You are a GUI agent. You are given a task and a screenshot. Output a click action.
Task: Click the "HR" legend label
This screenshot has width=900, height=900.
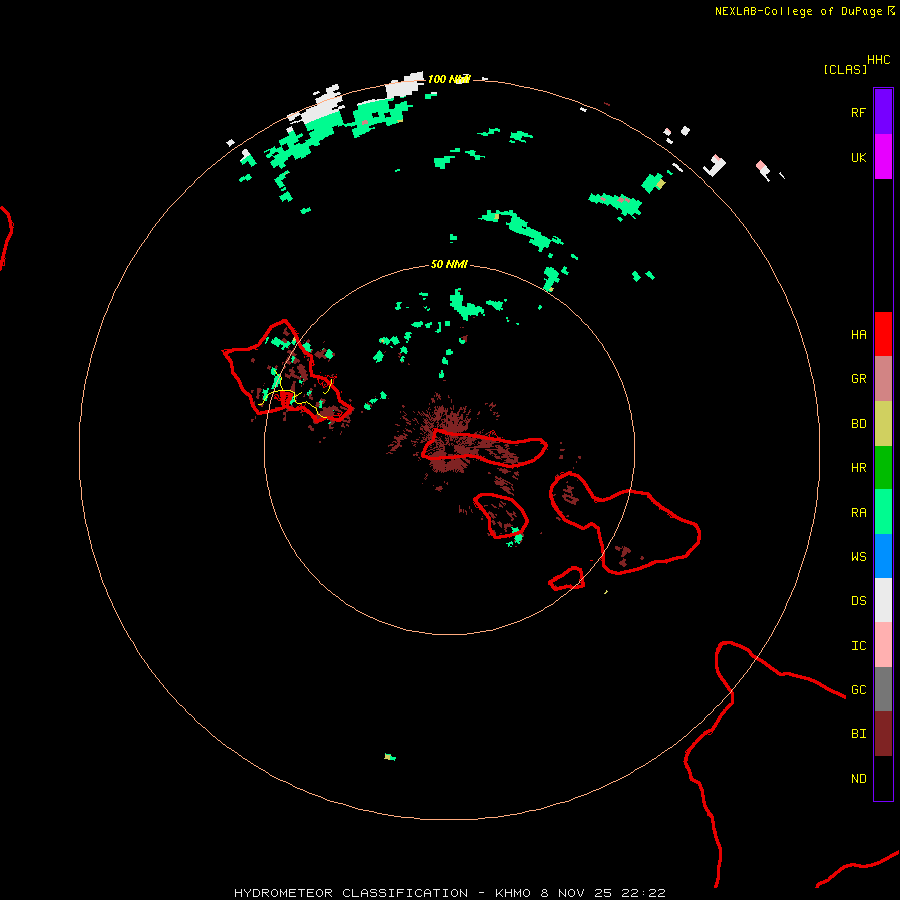click(x=858, y=468)
